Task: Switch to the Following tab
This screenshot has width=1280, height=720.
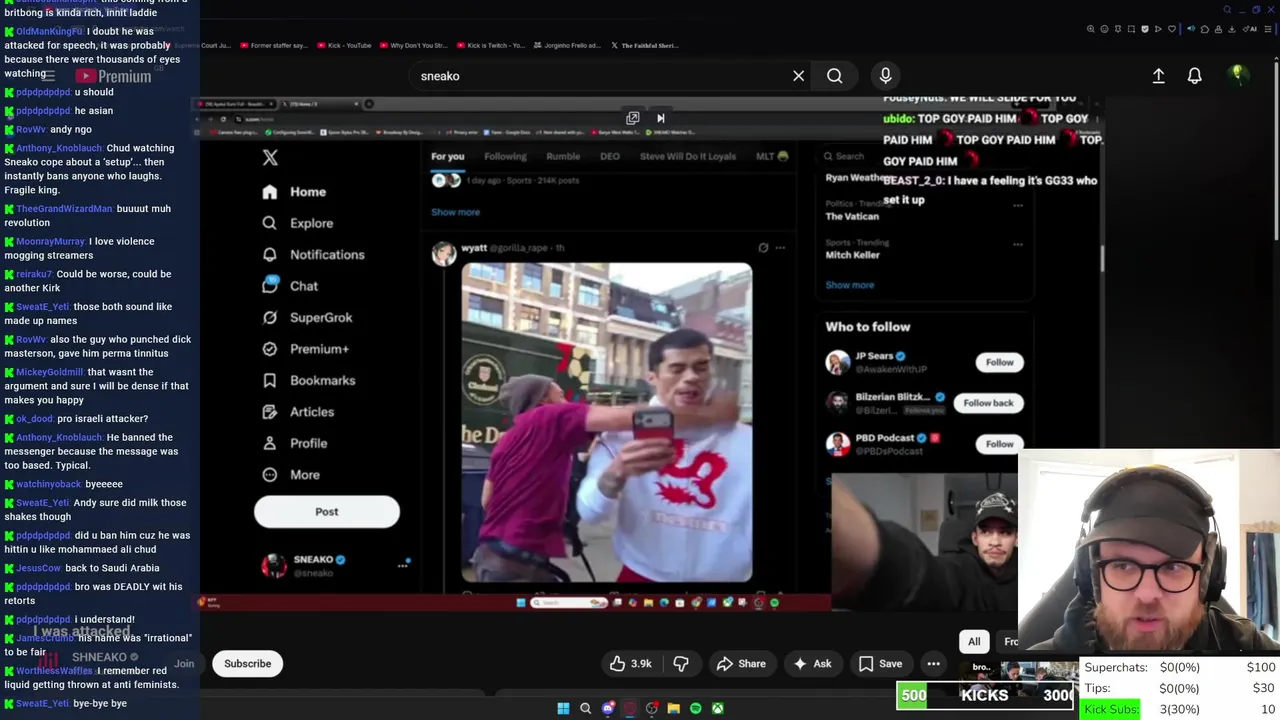Action: click(x=505, y=156)
